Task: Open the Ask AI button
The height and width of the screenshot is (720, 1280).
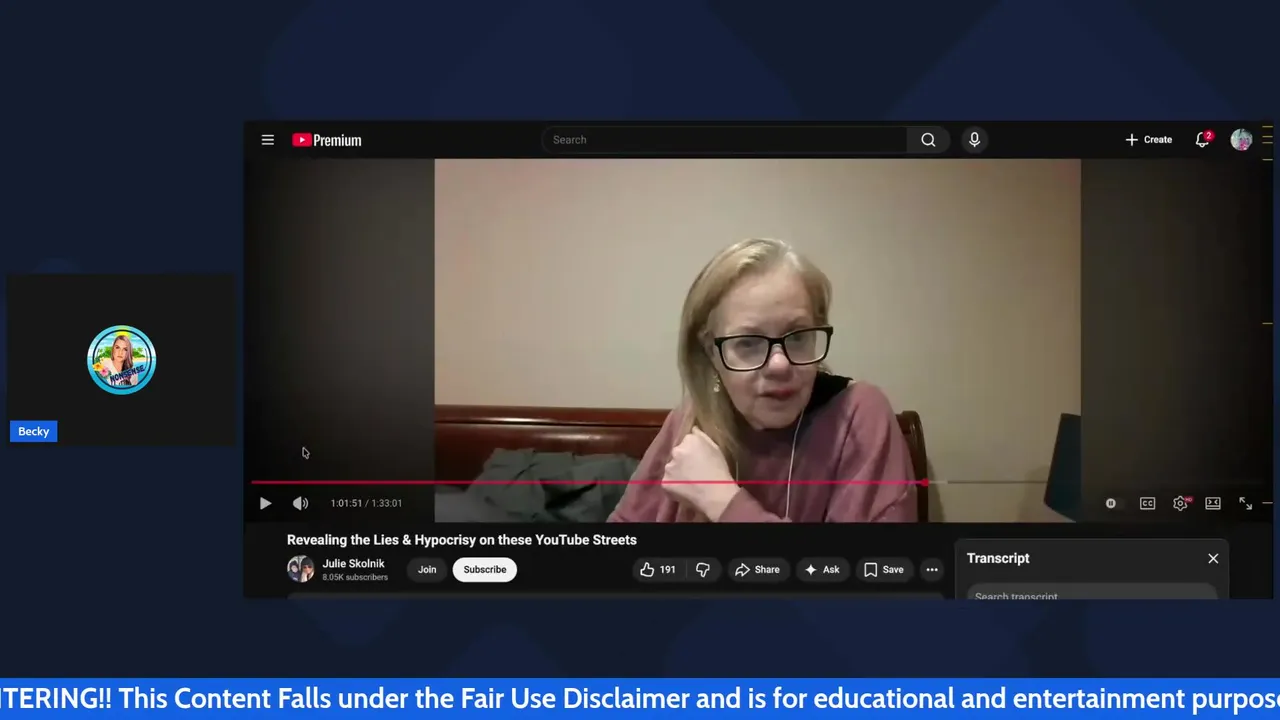Action: tap(822, 569)
